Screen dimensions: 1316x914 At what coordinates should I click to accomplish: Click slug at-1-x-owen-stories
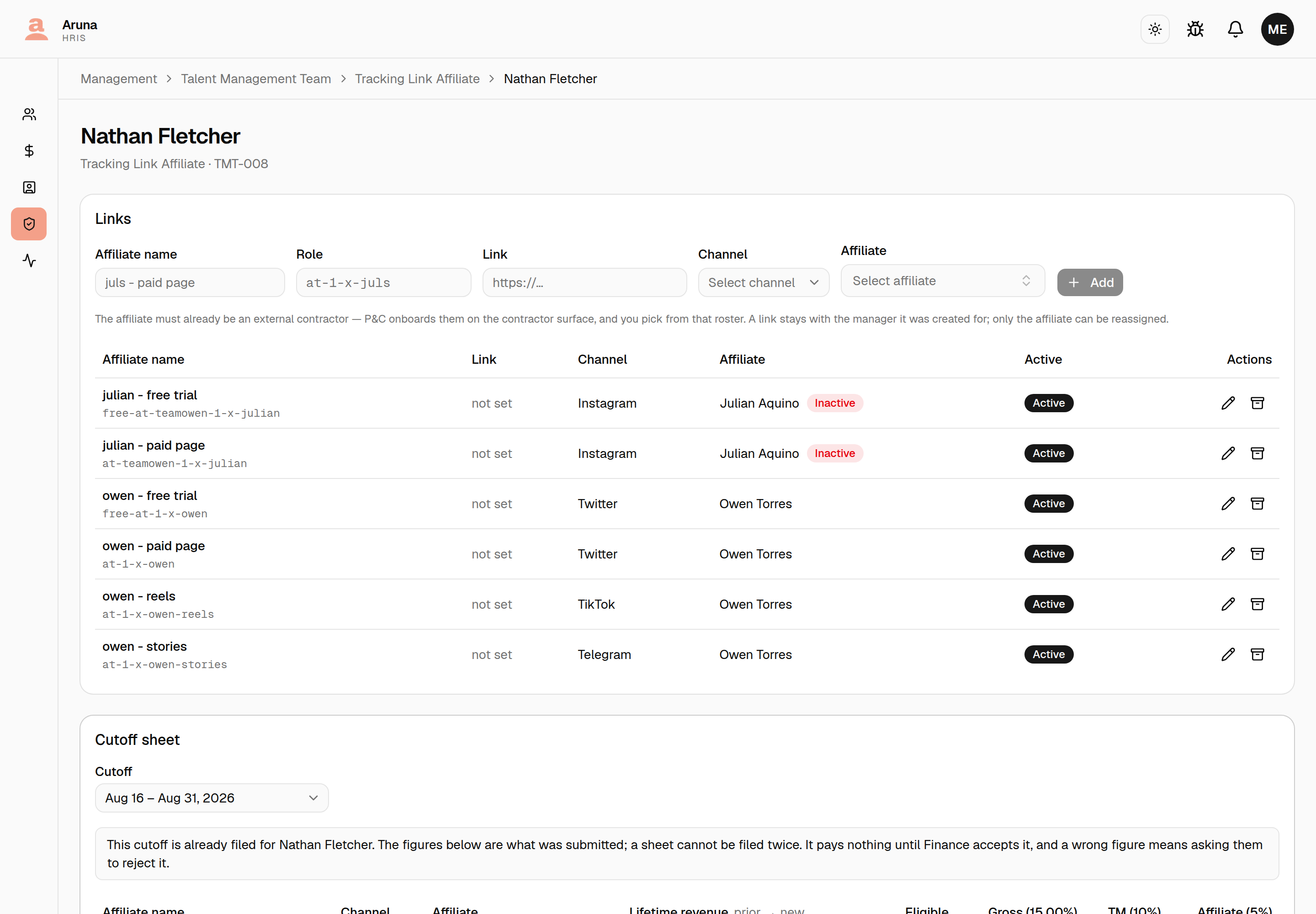coord(164,665)
